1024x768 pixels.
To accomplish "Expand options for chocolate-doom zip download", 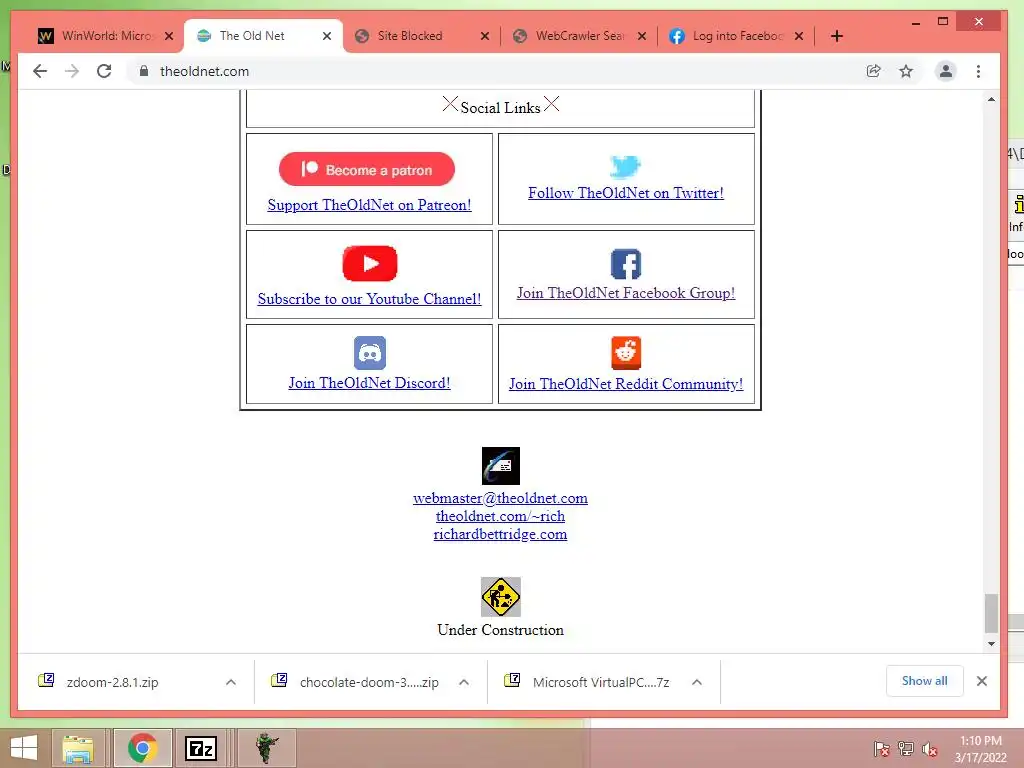I will (x=464, y=682).
